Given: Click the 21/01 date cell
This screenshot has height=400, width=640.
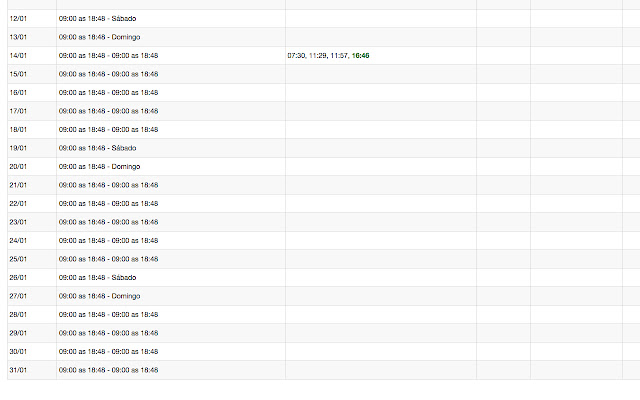Looking at the screenshot, I should click(17, 185).
